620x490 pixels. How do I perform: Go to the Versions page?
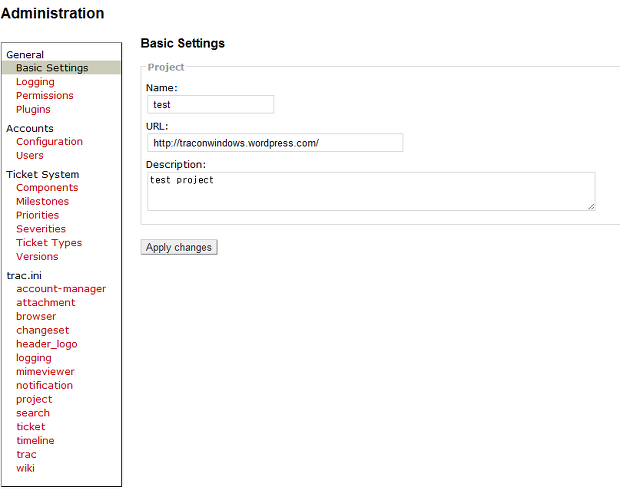point(37,257)
